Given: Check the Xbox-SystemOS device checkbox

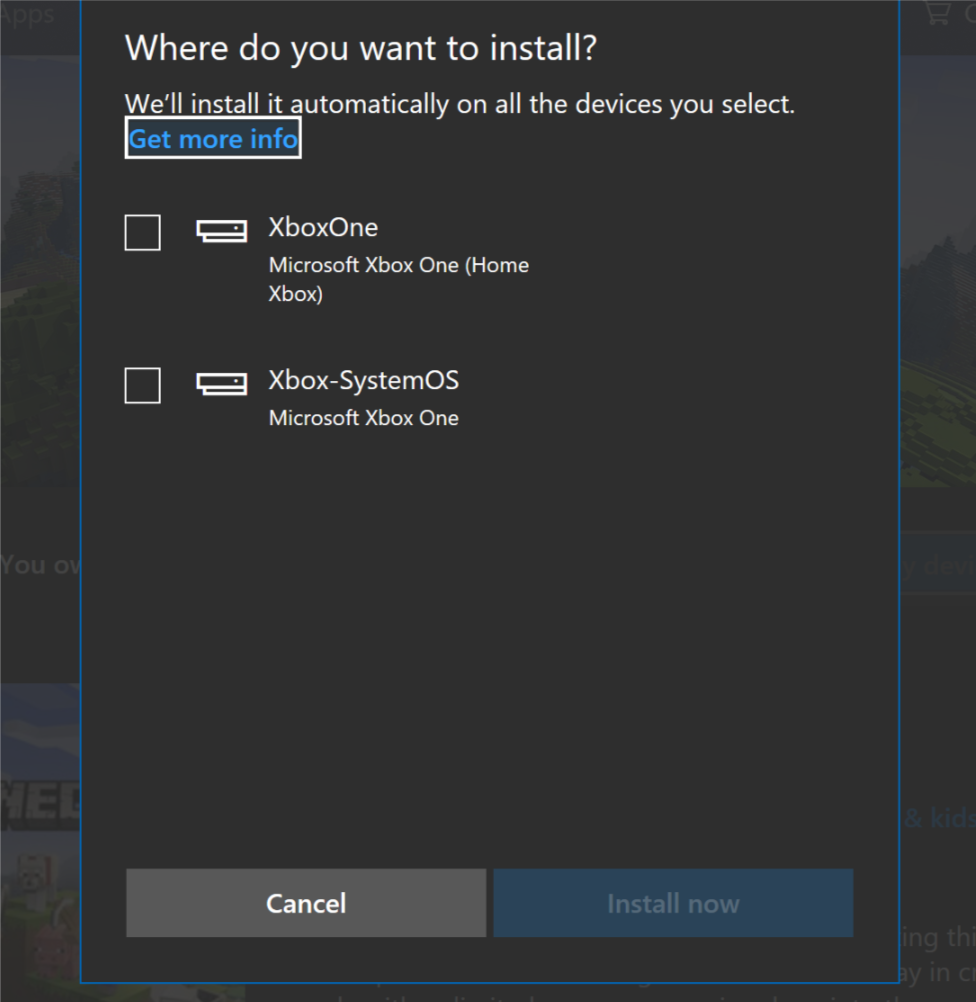Looking at the screenshot, I should [143, 385].
